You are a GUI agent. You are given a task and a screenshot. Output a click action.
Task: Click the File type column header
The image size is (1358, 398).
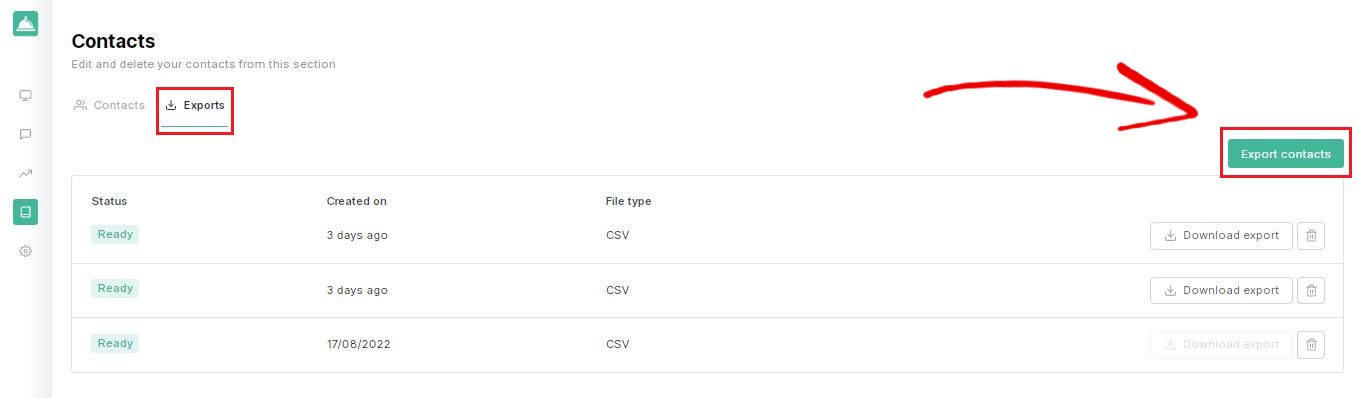pos(628,201)
